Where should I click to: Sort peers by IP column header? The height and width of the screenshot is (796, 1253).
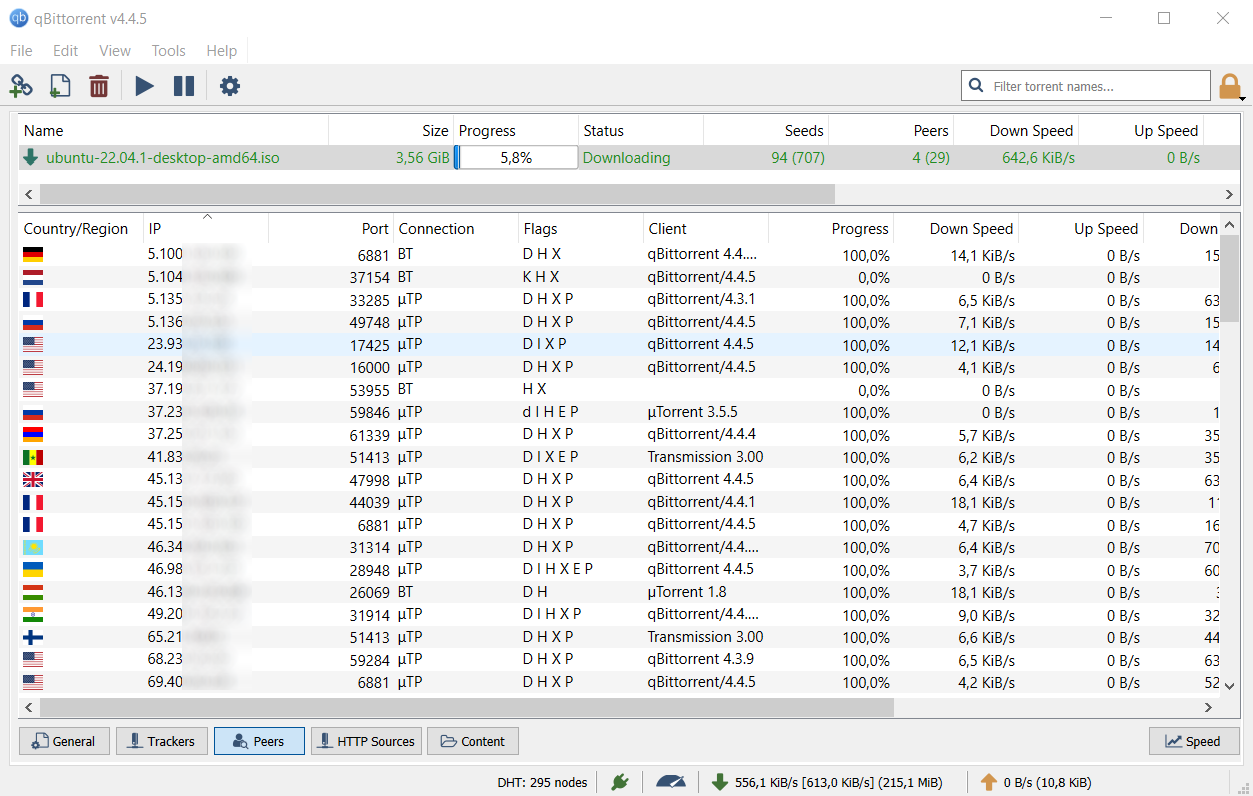click(206, 228)
